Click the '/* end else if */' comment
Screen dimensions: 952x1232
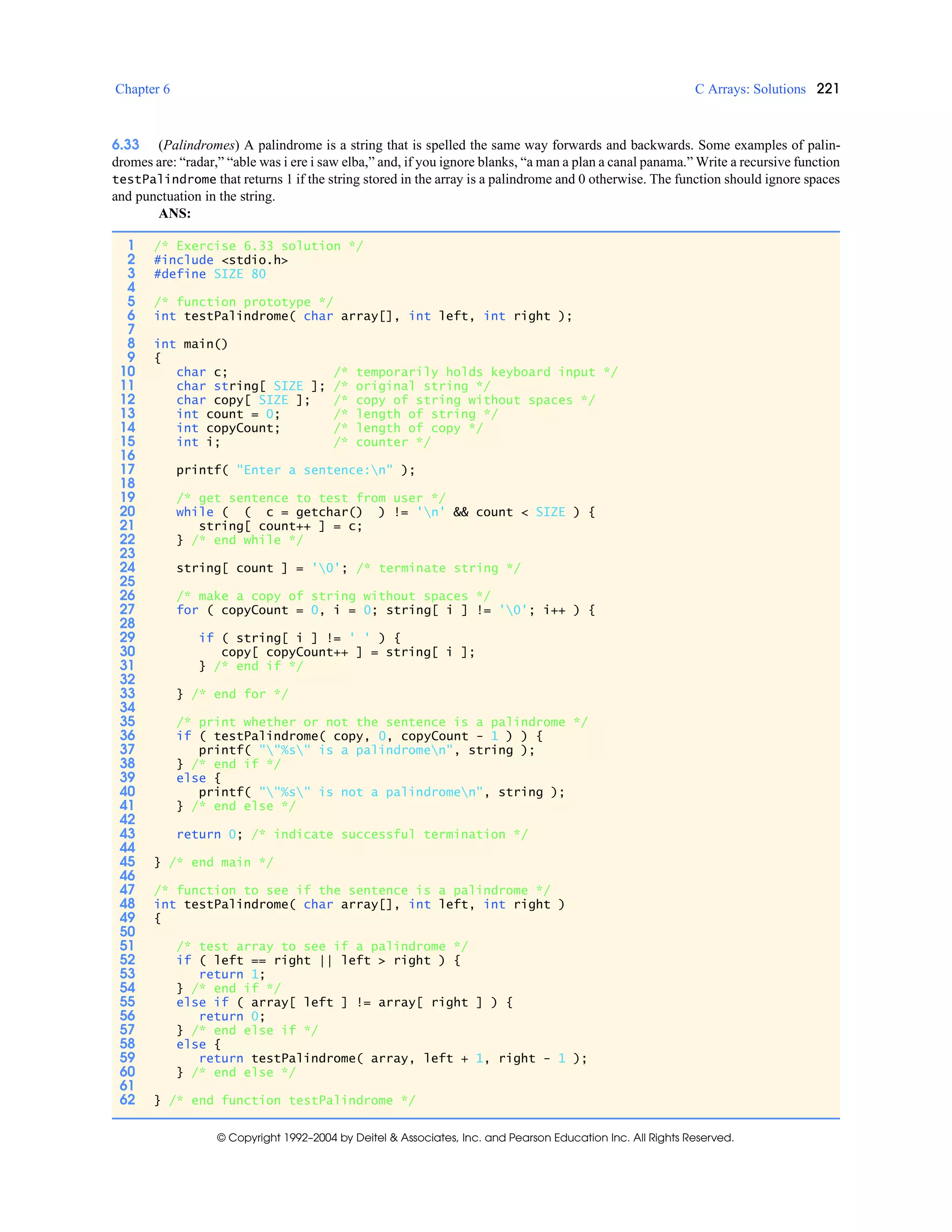coord(254,1031)
